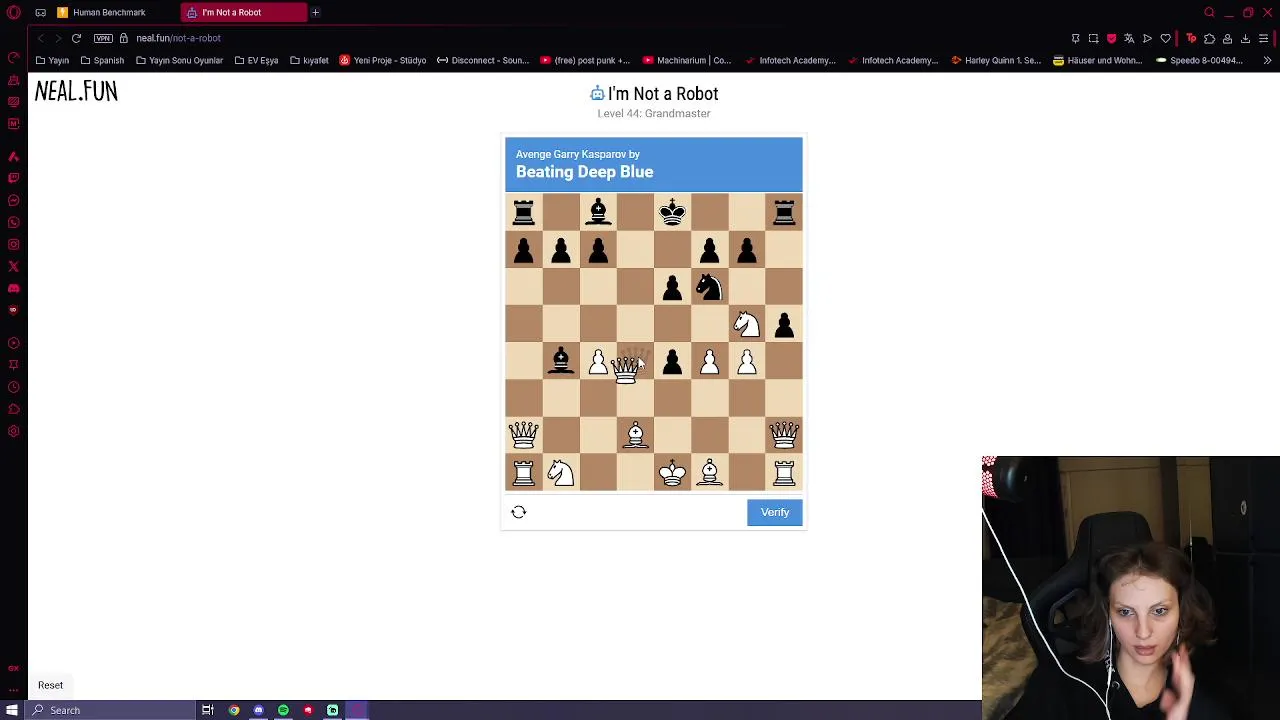Click the refresh puzzle icon below the board

pyautogui.click(x=518, y=512)
